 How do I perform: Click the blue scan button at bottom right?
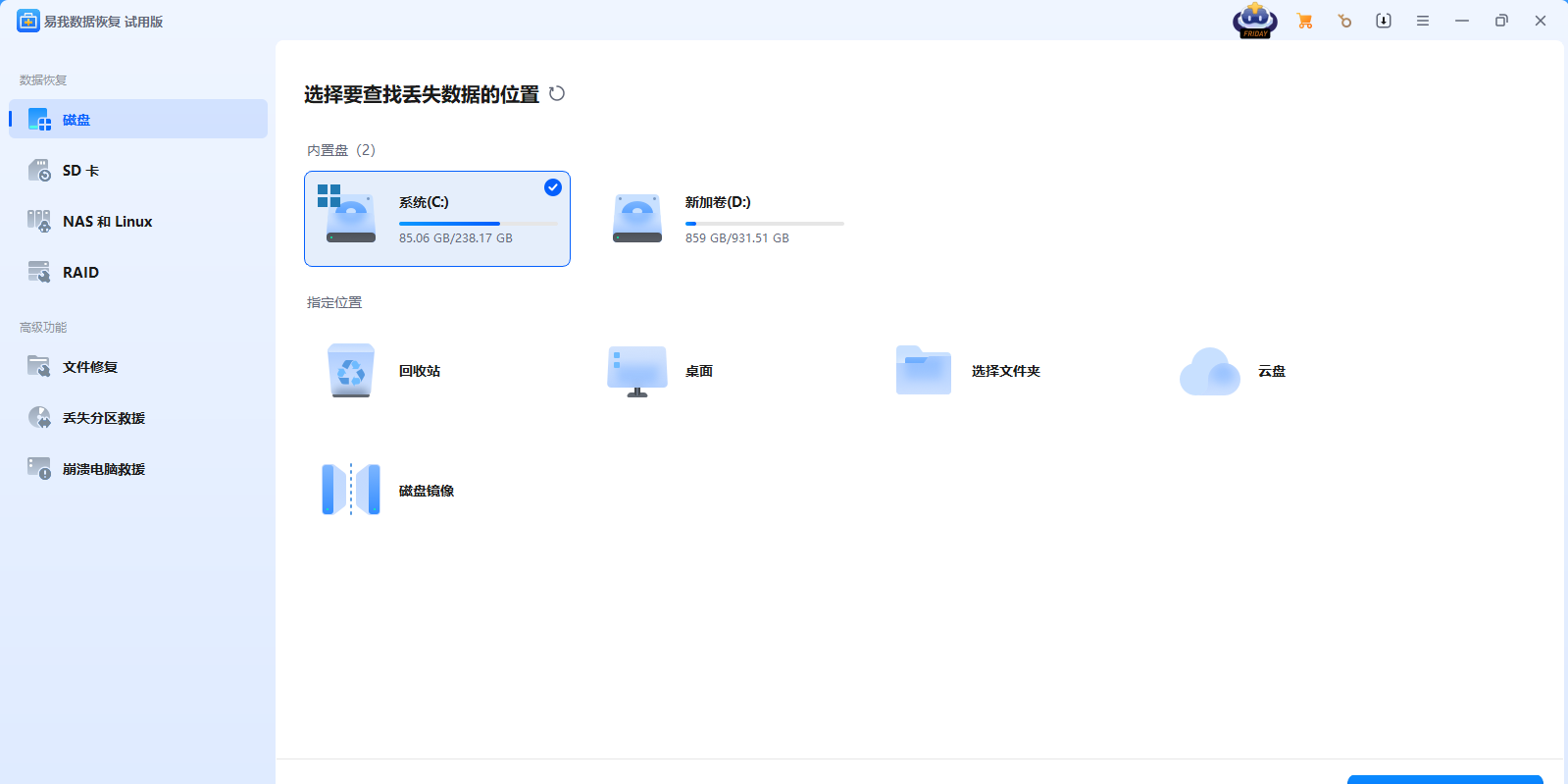(x=1445, y=779)
